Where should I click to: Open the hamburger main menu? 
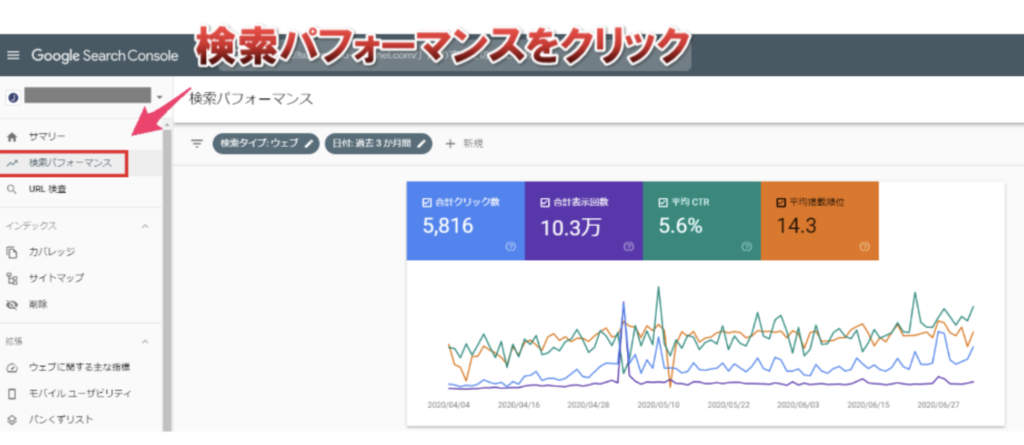[x=13, y=56]
